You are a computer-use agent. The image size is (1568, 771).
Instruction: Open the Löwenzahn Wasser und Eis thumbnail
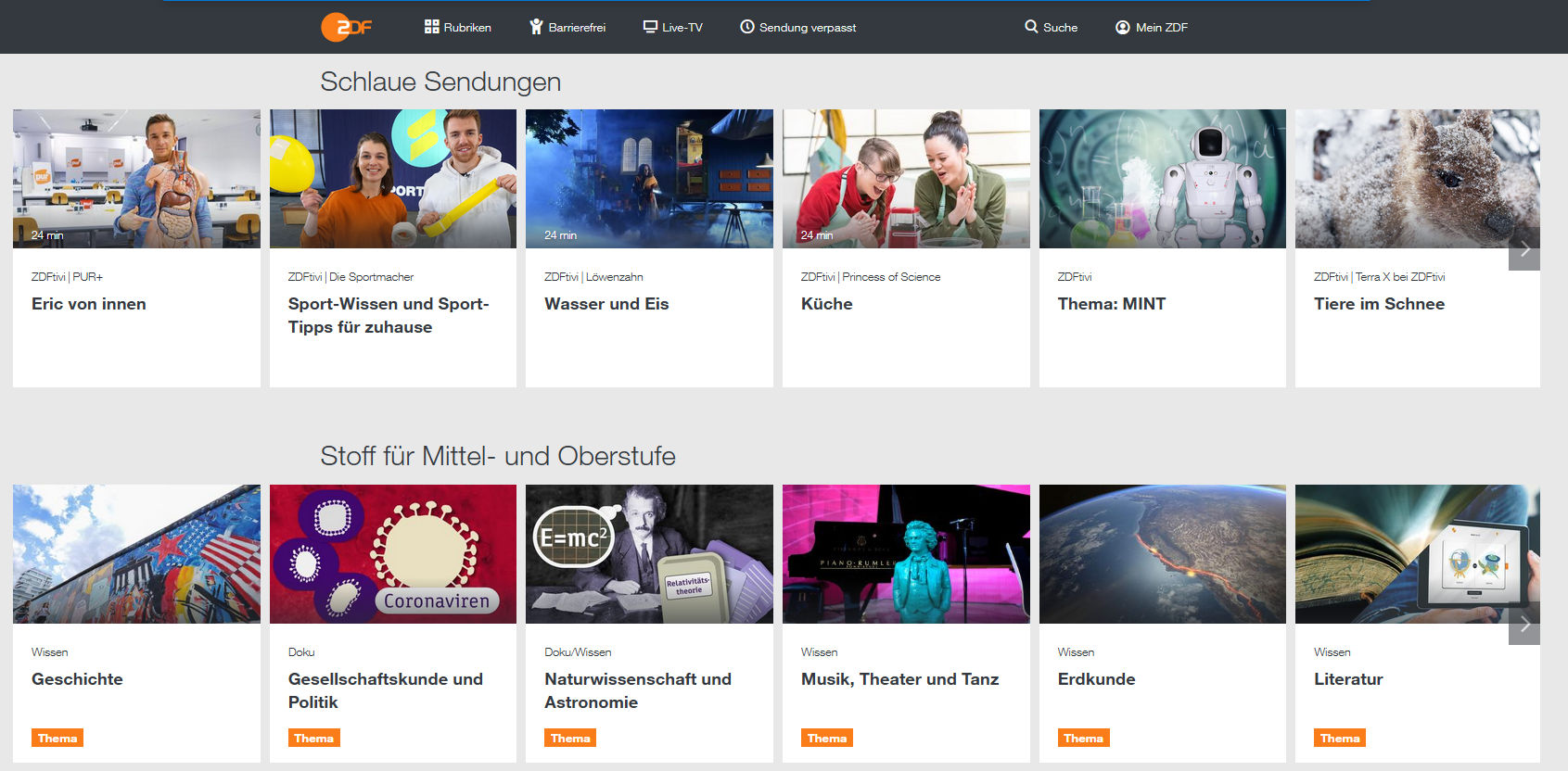click(x=649, y=179)
